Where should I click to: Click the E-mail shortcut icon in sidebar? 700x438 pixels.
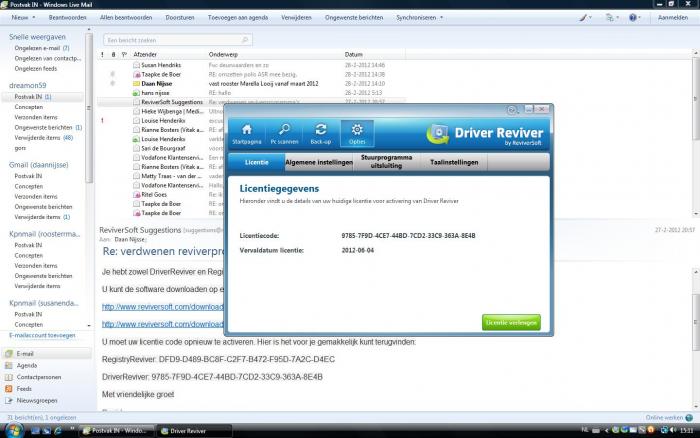tap(8, 354)
